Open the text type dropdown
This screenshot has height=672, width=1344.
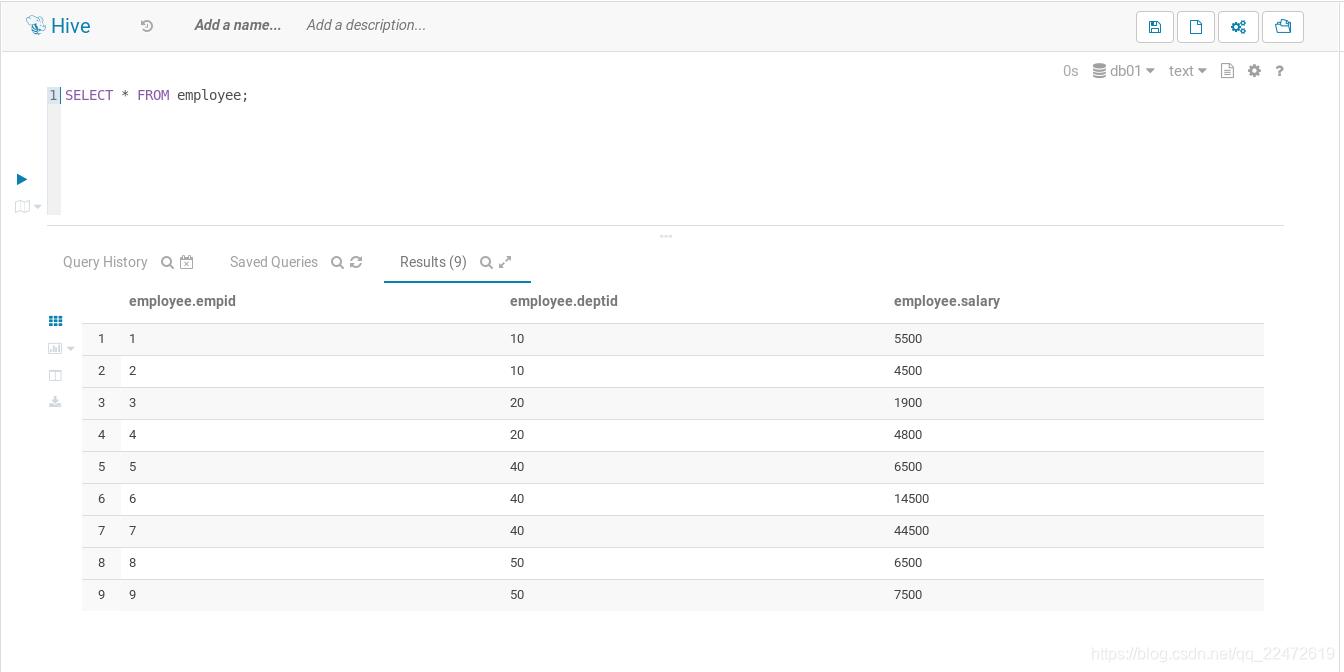tap(1188, 71)
